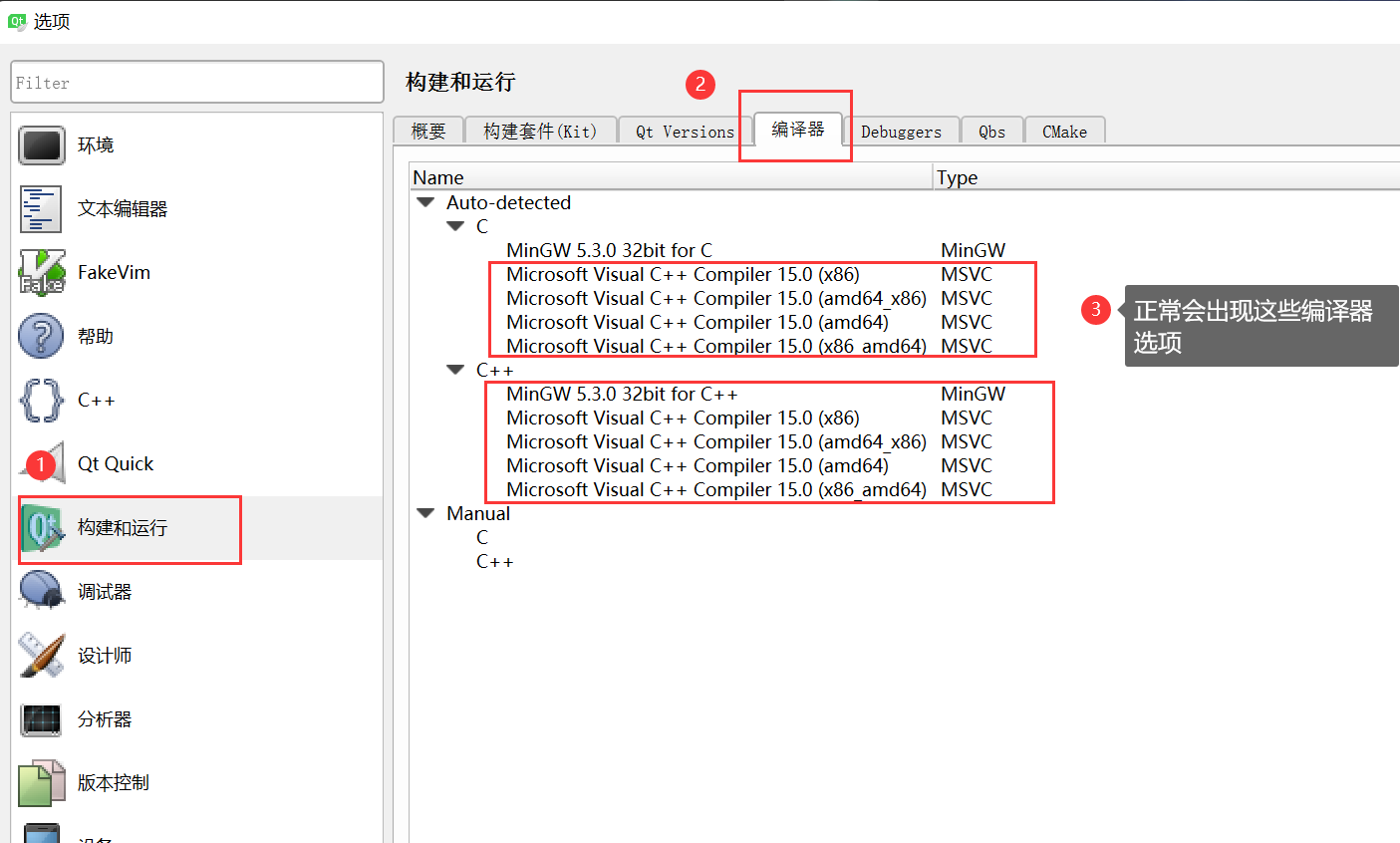The height and width of the screenshot is (843, 1400).
Task: Sort by the Name column header
Action: [672, 177]
